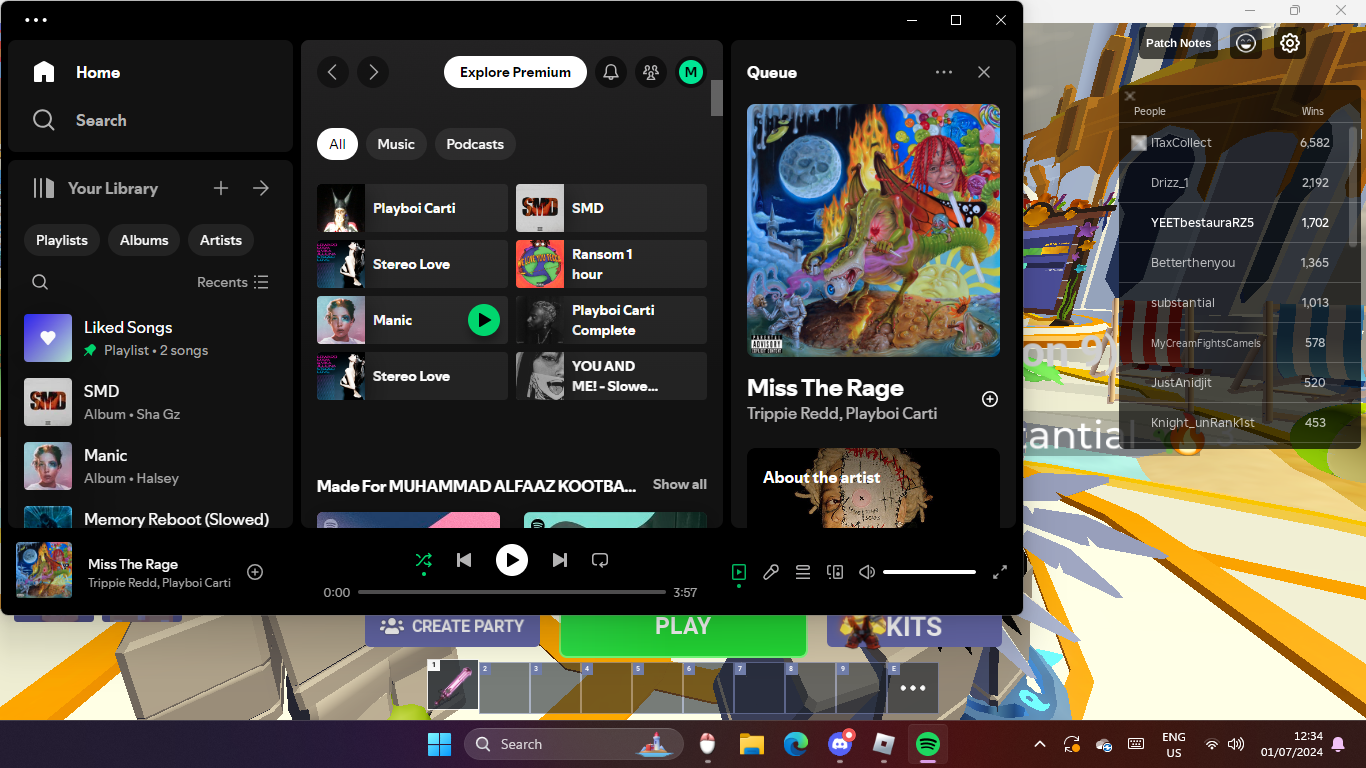Open Friend Activity icon

tap(651, 72)
